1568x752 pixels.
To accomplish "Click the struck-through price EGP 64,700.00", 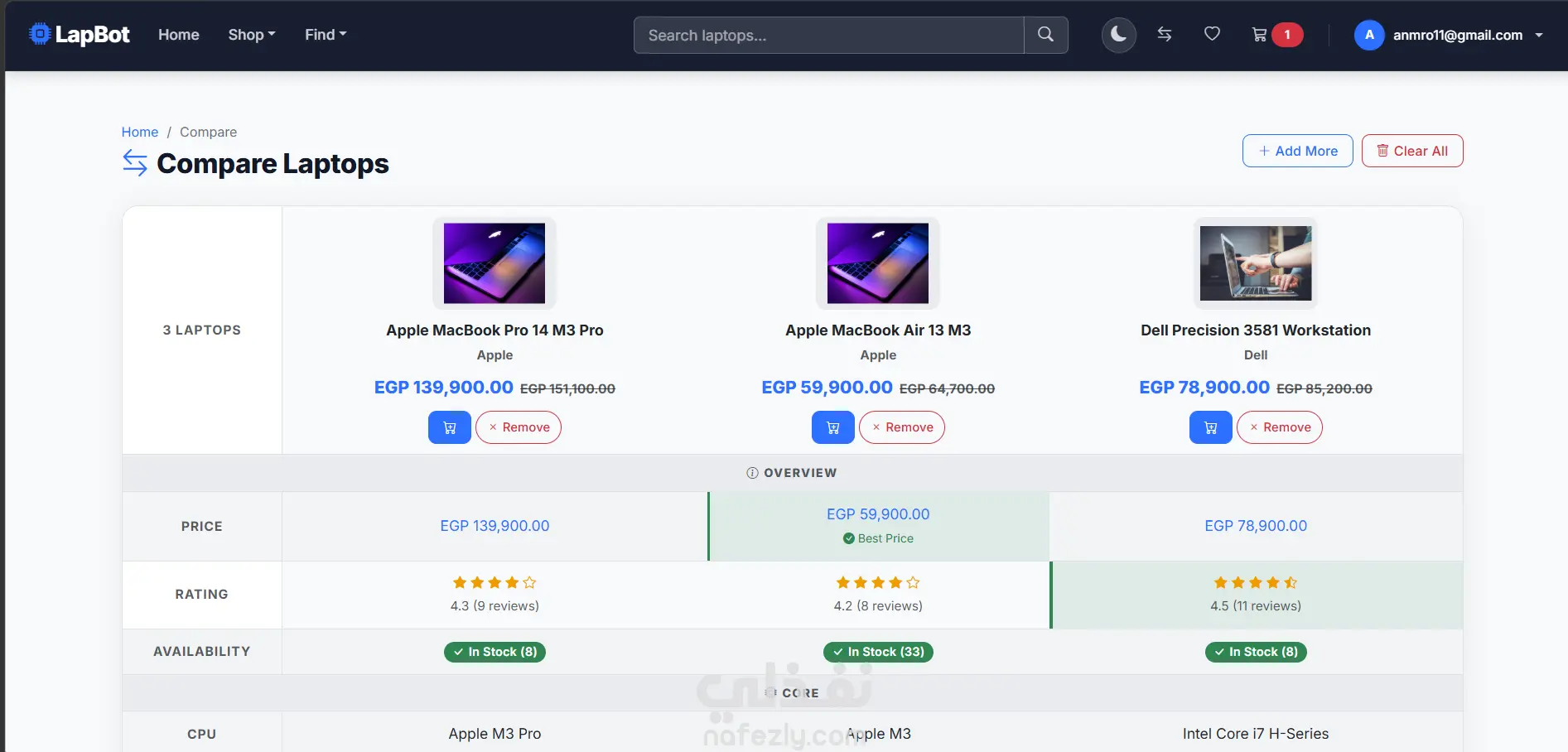I will [947, 388].
